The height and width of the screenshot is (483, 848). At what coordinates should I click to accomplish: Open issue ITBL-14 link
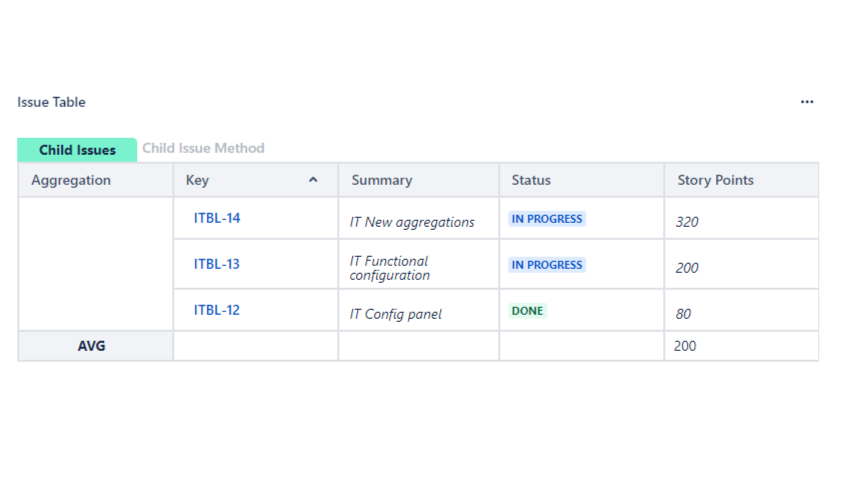click(x=217, y=218)
